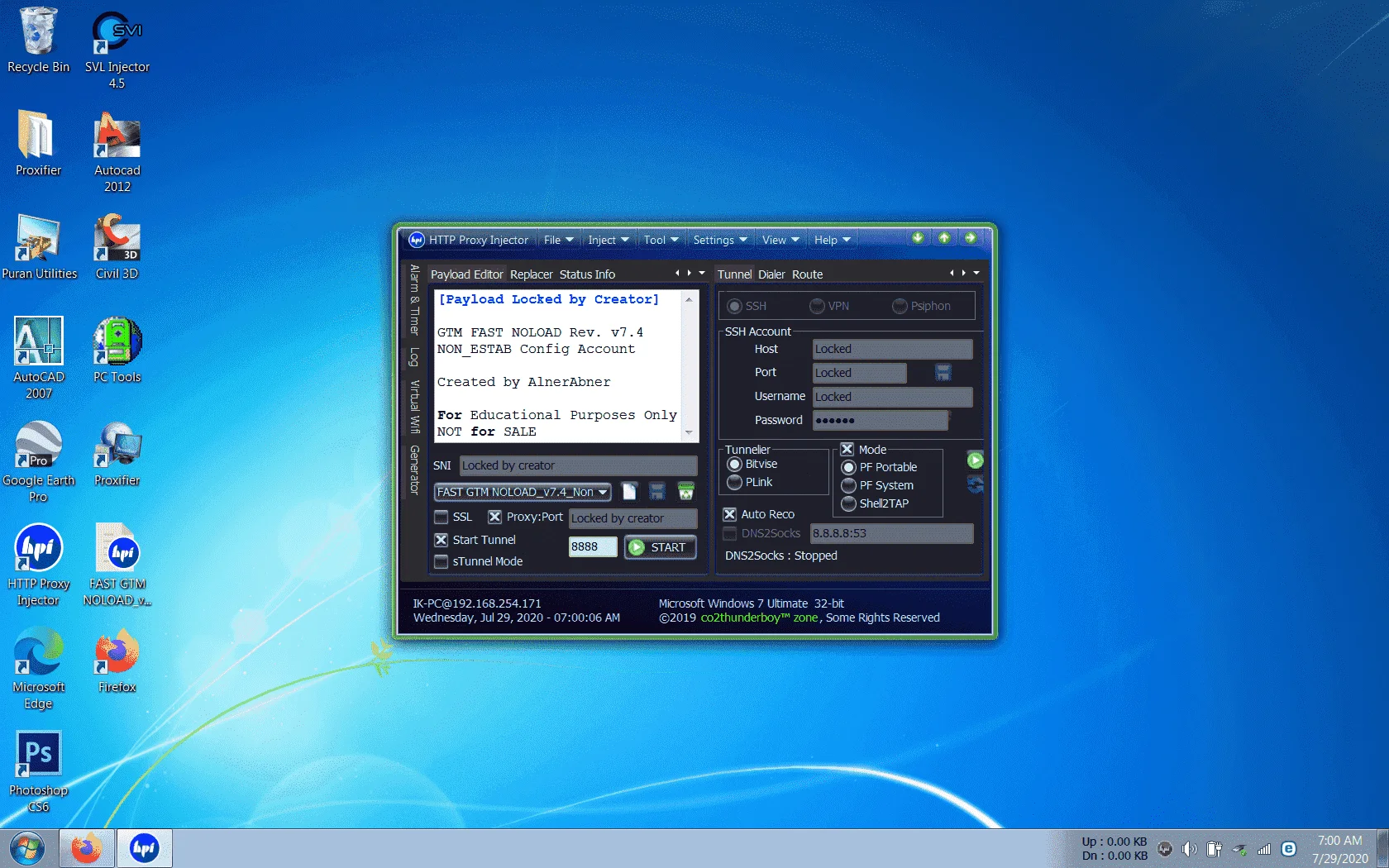Click the volume speaker icon in the system tray

1189,849
